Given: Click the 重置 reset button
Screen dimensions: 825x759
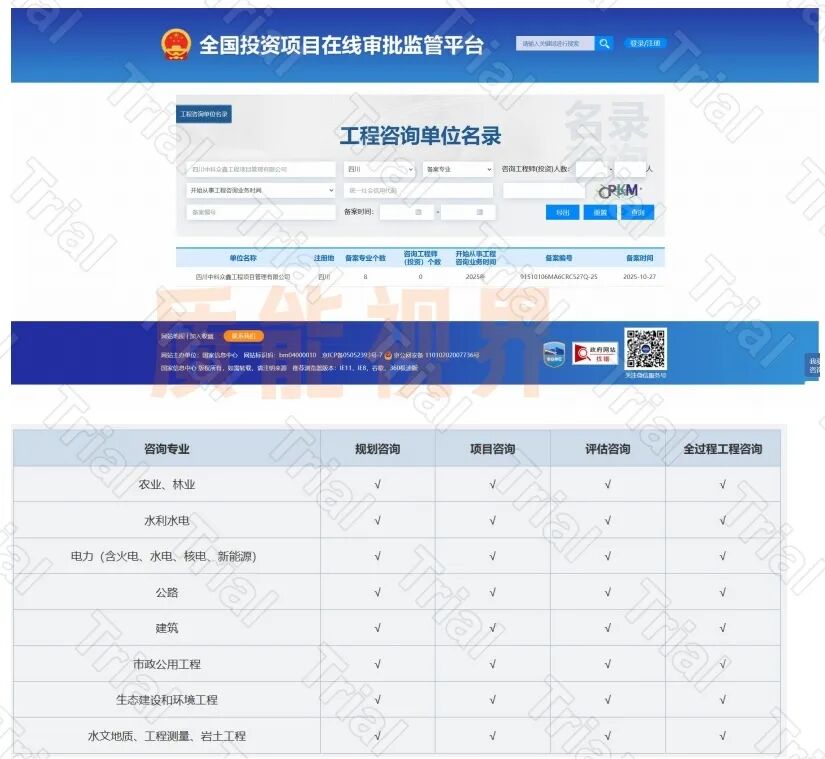Looking at the screenshot, I should 600,212.
